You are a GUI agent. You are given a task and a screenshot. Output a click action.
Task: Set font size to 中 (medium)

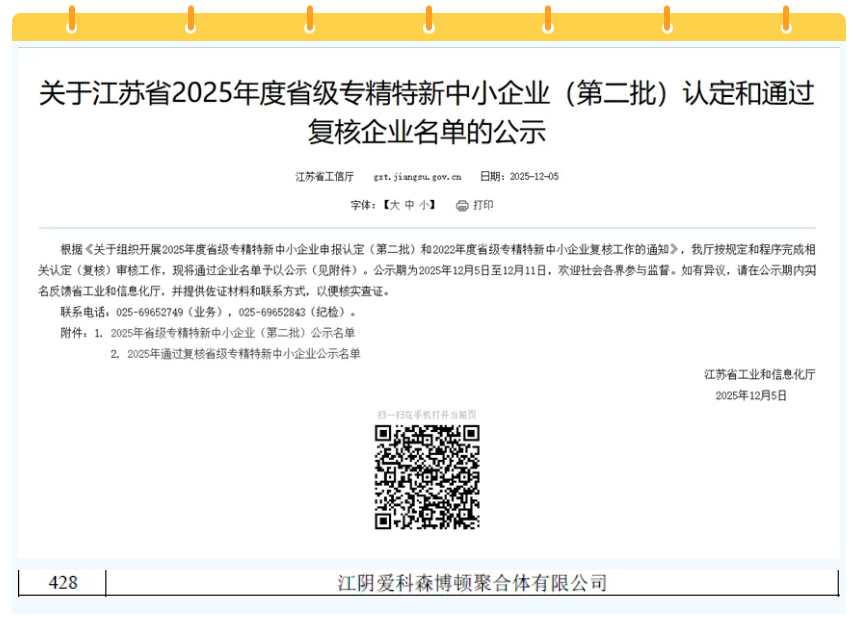click(x=409, y=206)
